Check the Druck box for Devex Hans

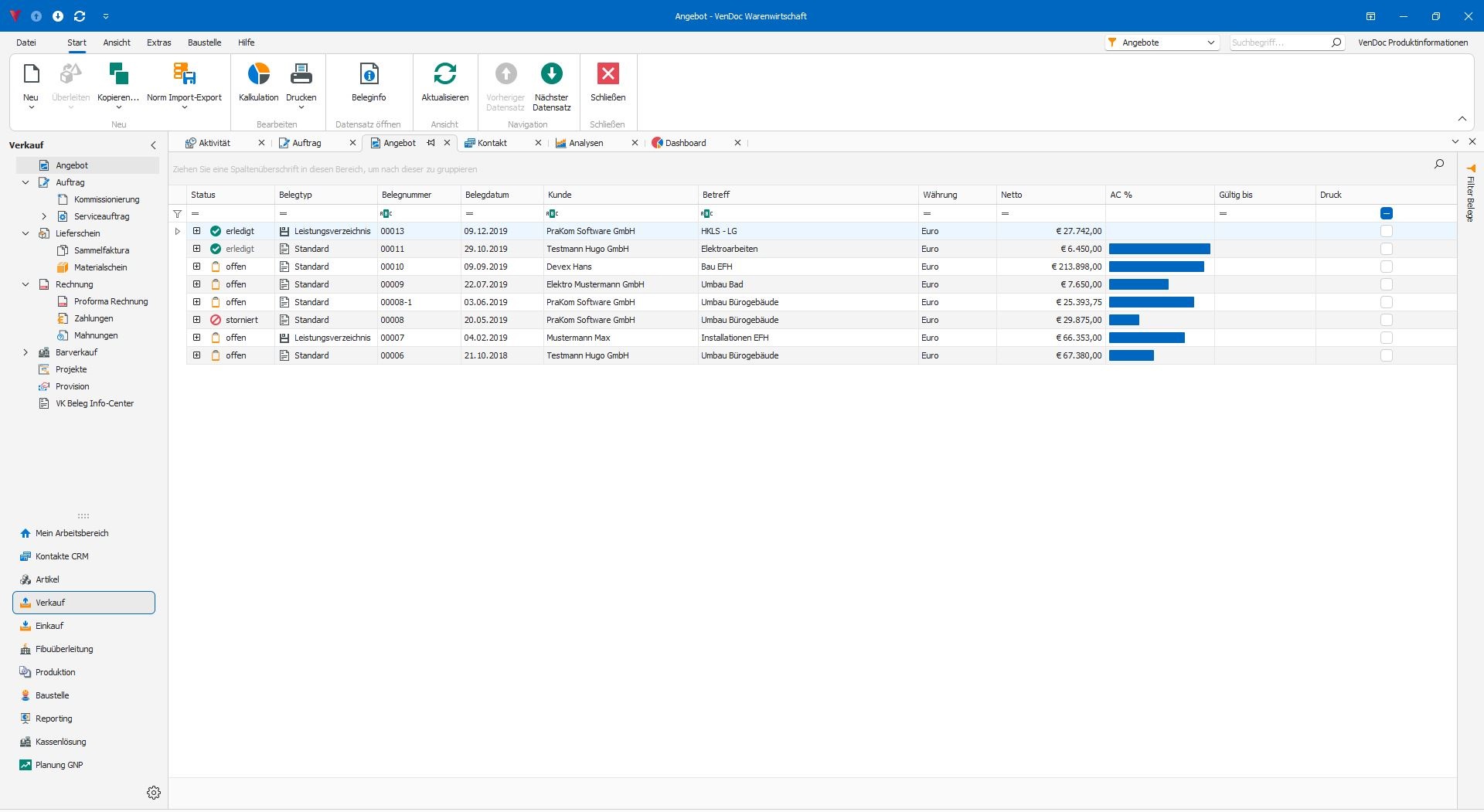[1387, 267]
